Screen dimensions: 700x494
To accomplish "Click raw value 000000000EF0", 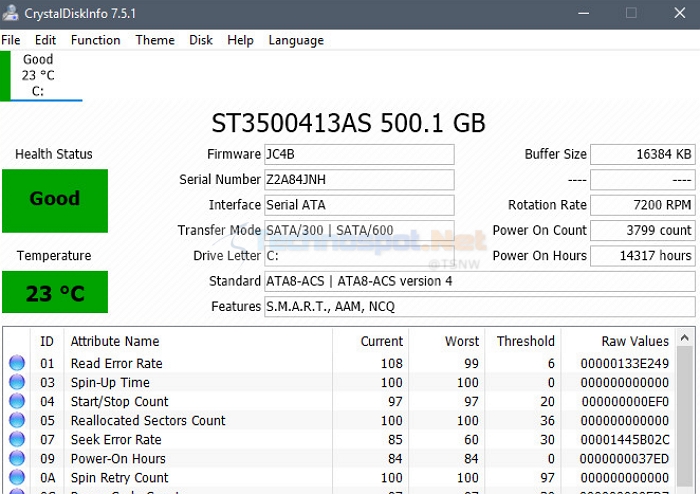I will tap(625, 402).
